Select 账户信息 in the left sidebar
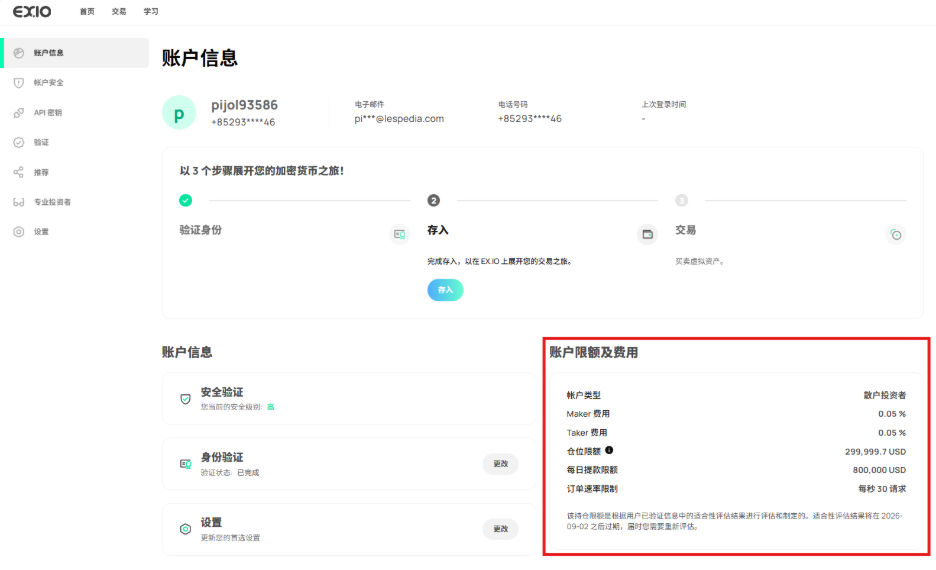This screenshot has width=936, height=570. tap(75, 53)
